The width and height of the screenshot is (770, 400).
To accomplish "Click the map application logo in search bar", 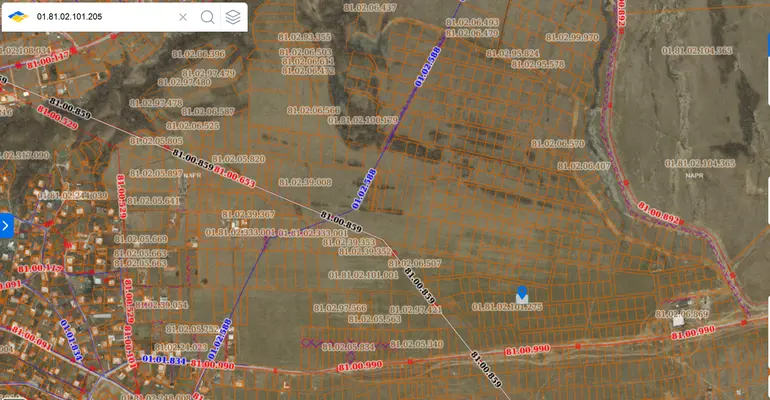I will tap(18, 17).
